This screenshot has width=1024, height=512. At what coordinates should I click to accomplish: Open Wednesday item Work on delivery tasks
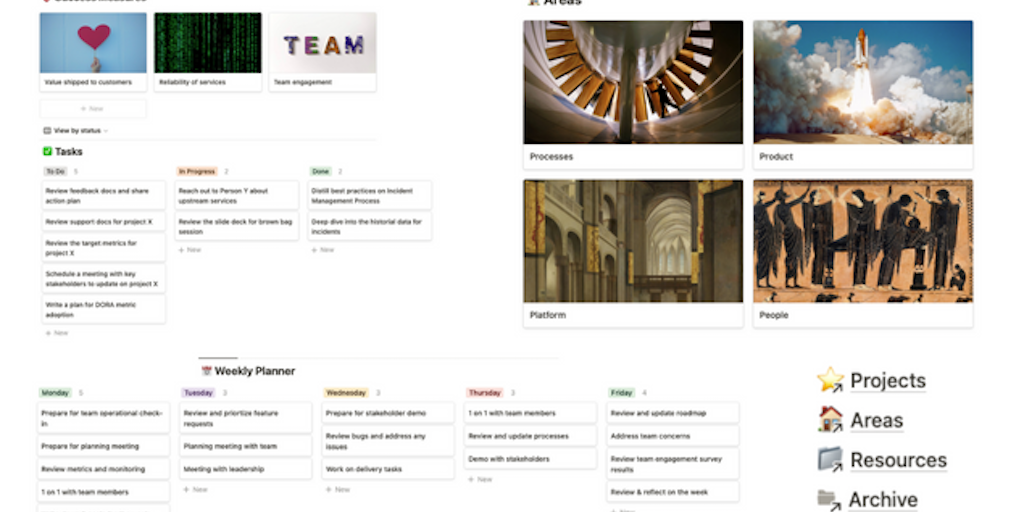(389, 470)
